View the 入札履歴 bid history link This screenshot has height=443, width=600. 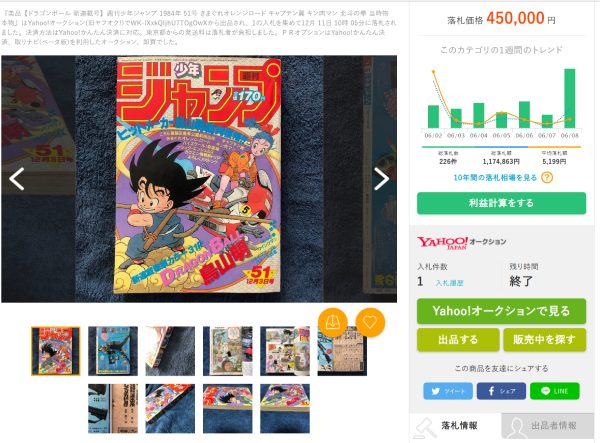tap(450, 283)
